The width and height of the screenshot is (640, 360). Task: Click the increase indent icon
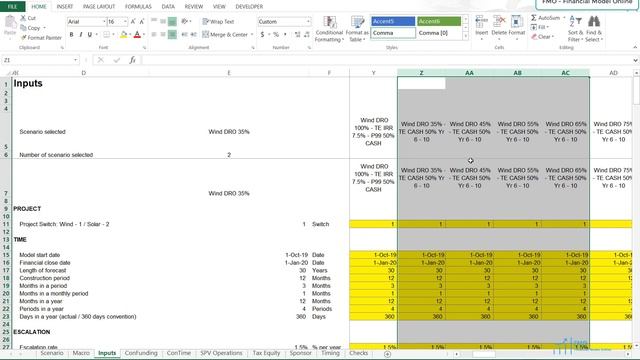coord(193,34)
